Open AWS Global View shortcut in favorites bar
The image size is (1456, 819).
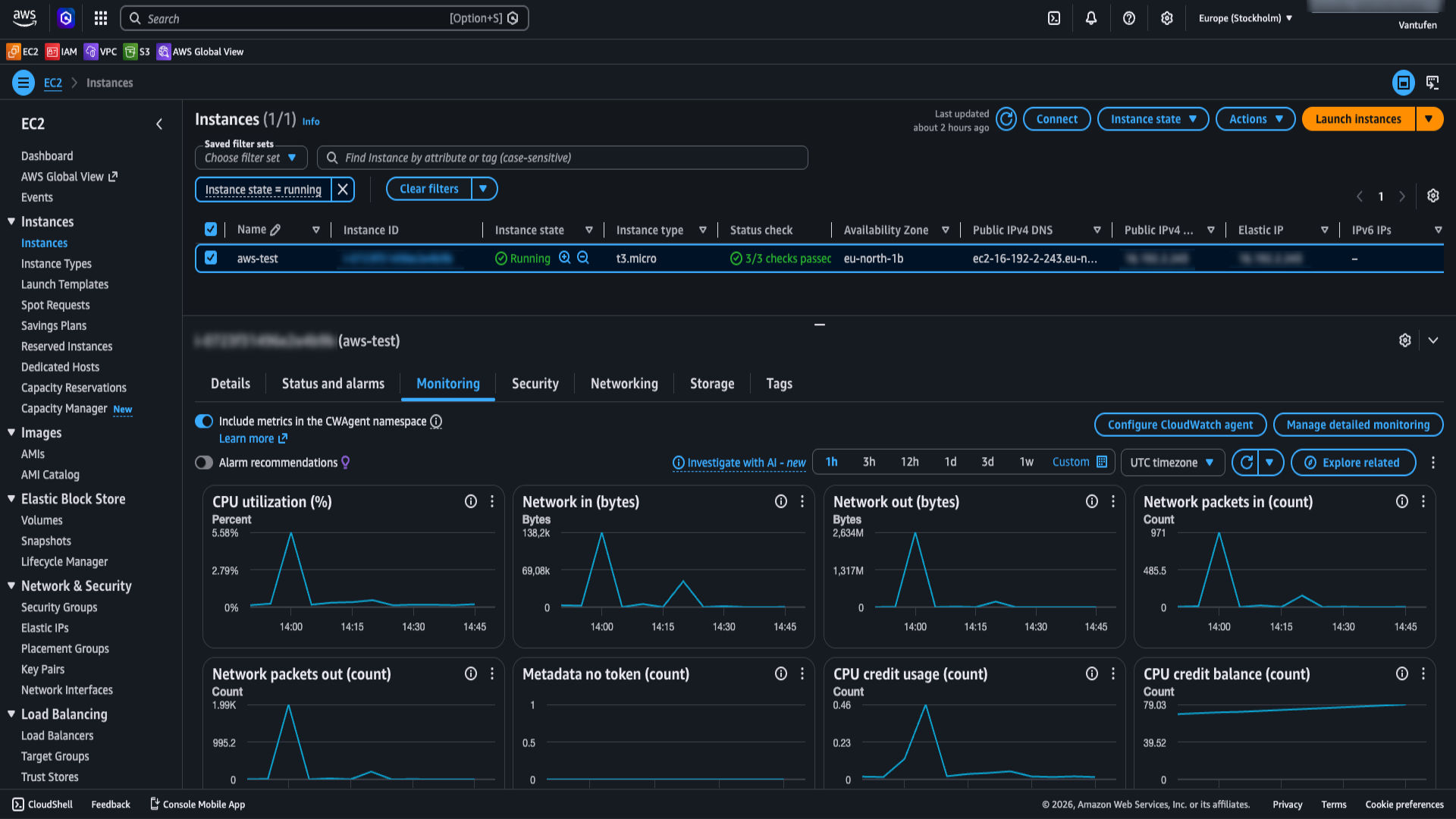click(x=200, y=52)
